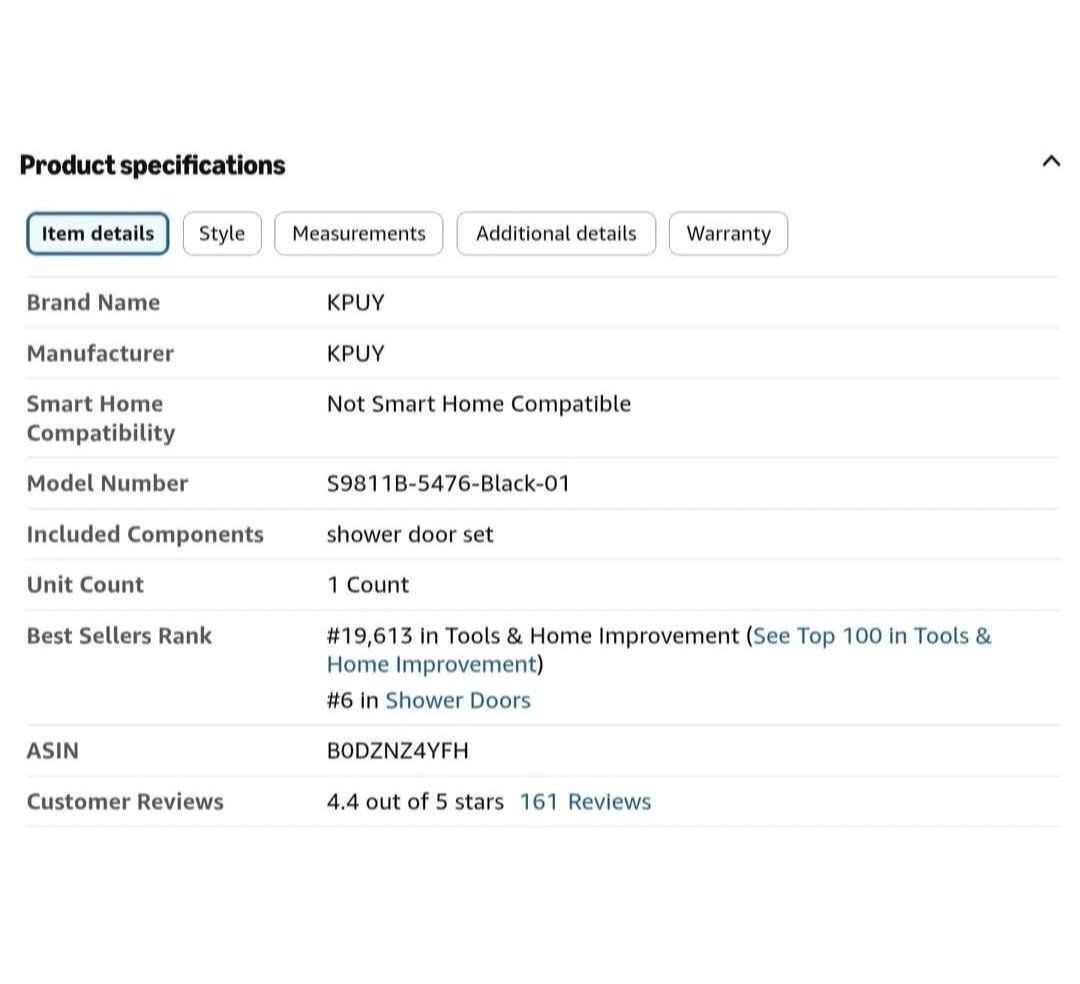View the Warranty tab
Image resolution: width=1080 pixels, height=984 pixels.
[728, 233]
